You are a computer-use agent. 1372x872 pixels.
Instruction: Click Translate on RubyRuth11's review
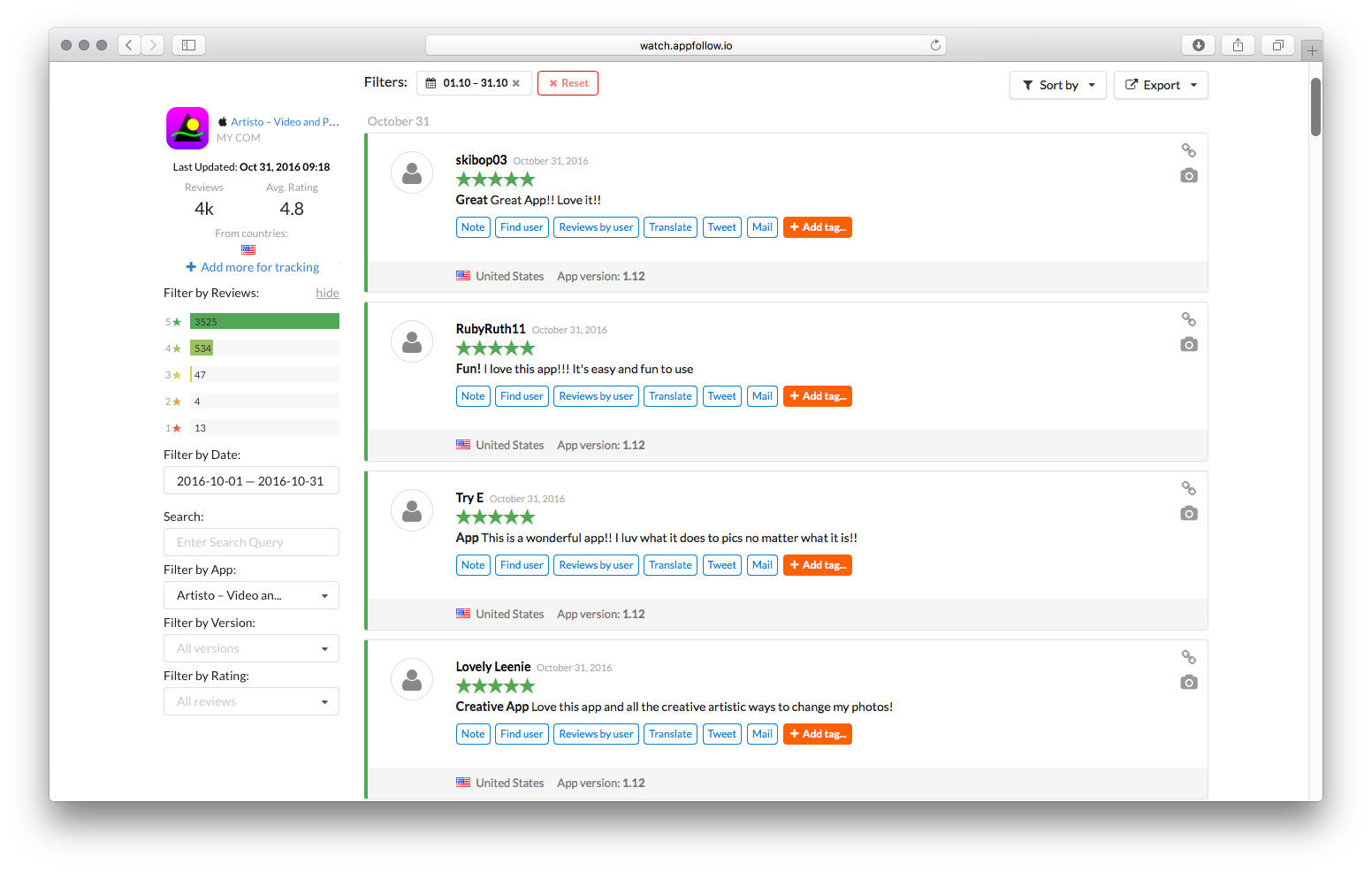click(x=670, y=396)
